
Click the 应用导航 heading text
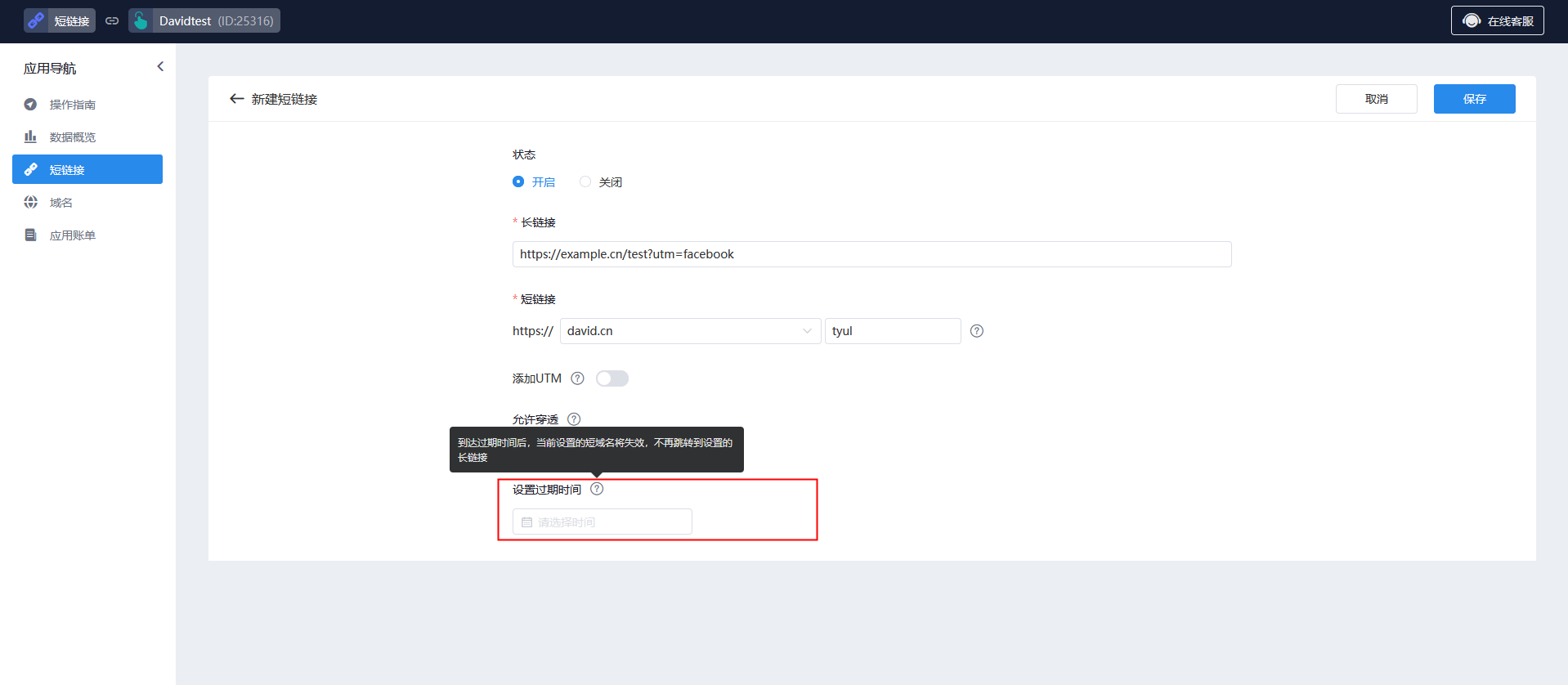50,68
